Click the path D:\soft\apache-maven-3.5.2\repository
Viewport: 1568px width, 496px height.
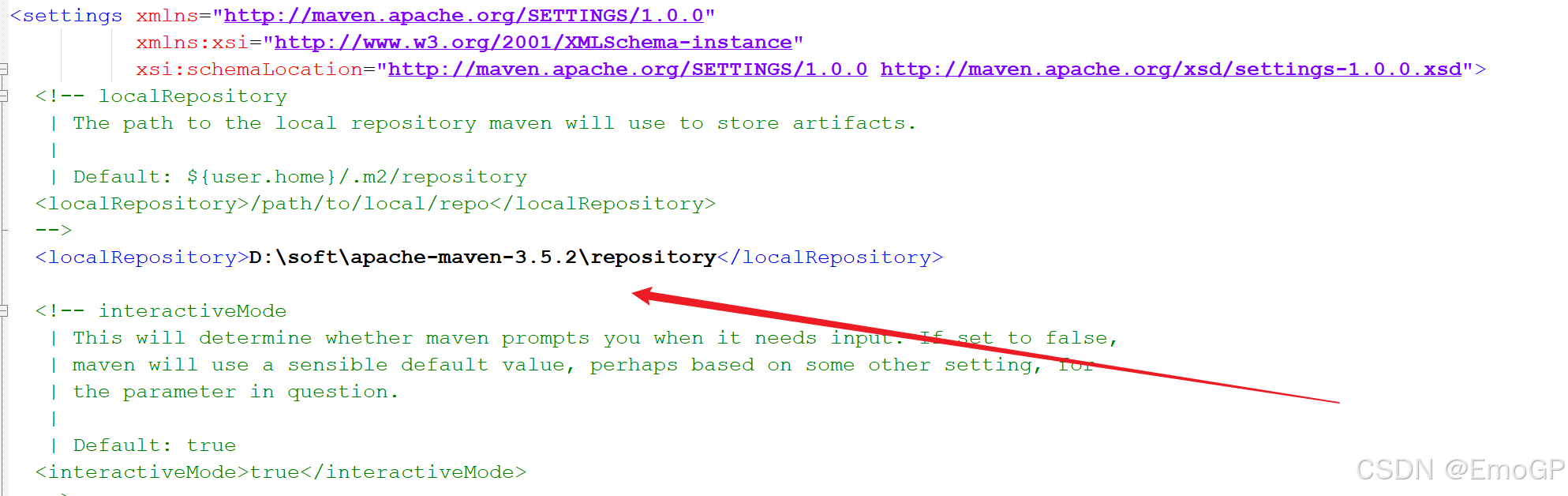483,257
